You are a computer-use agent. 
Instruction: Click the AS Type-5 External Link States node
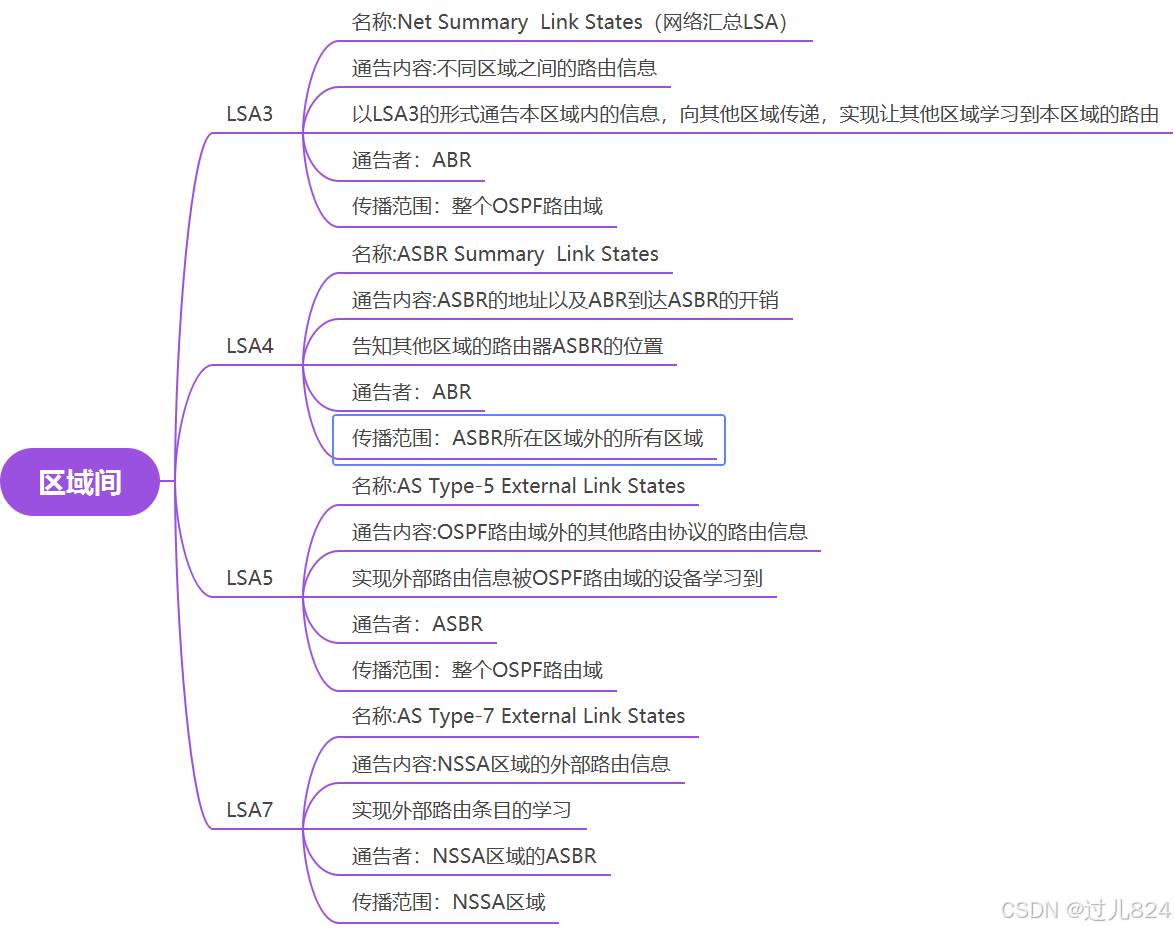[518, 486]
